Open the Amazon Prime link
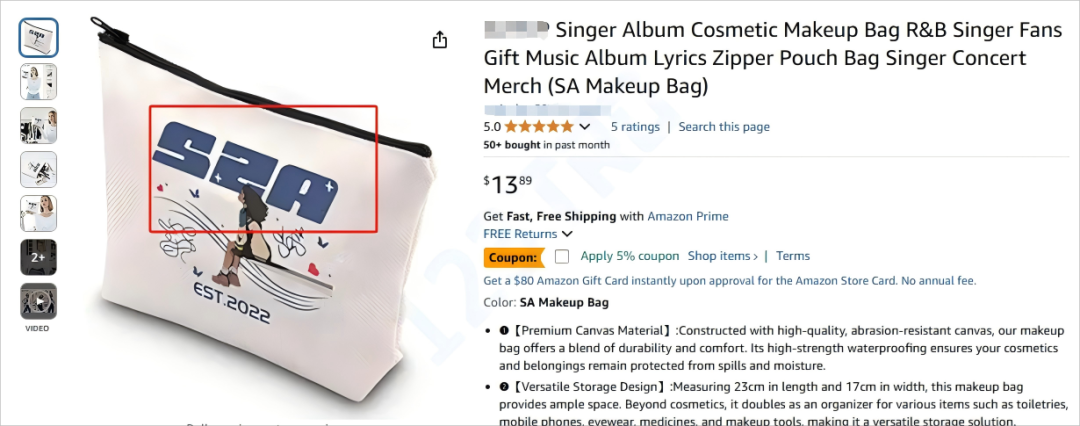 coord(688,216)
